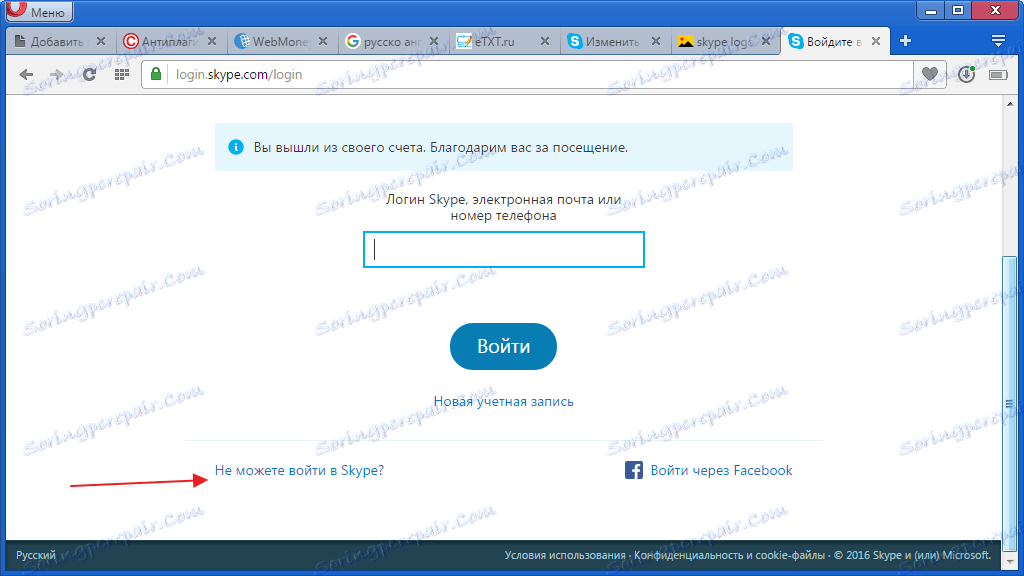The image size is (1024, 576).
Task: Click the logout notice text Вы вышли из своего счета
Action: tap(339, 148)
